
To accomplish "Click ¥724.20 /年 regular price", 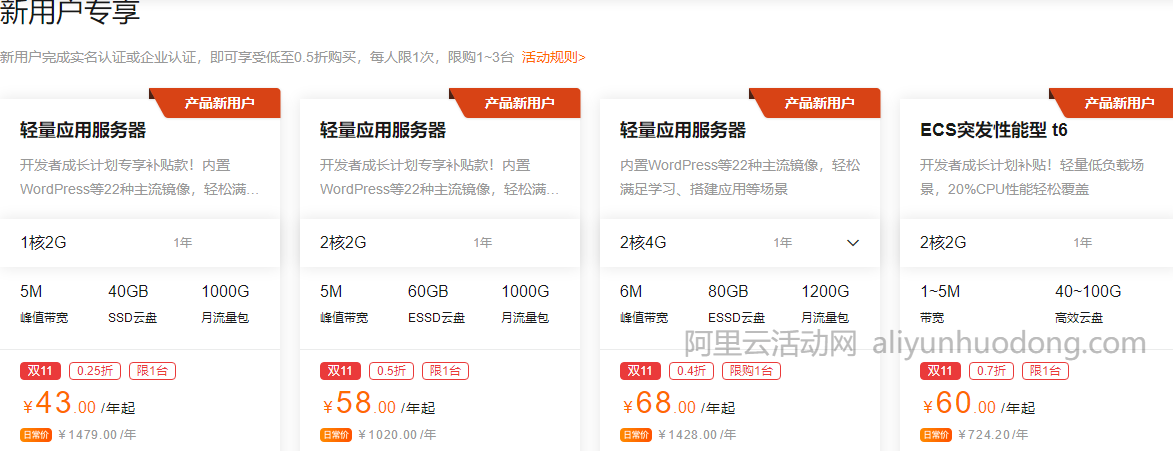I will 993,434.
